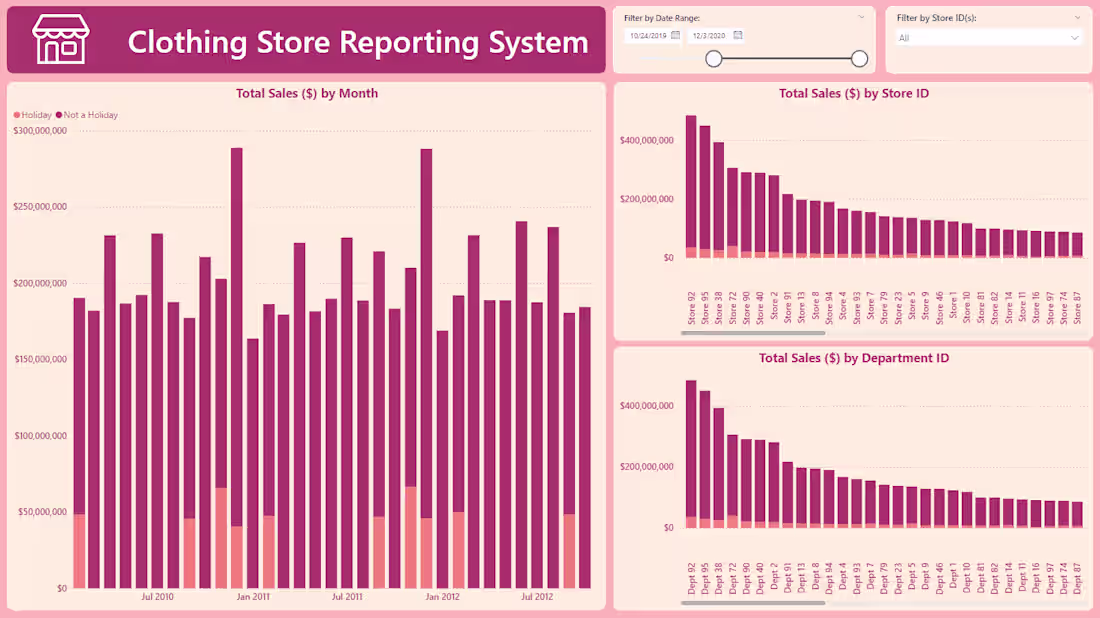This screenshot has height=618, width=1100.
Task: Click the right handle of the date range slider
Action: 859,58
